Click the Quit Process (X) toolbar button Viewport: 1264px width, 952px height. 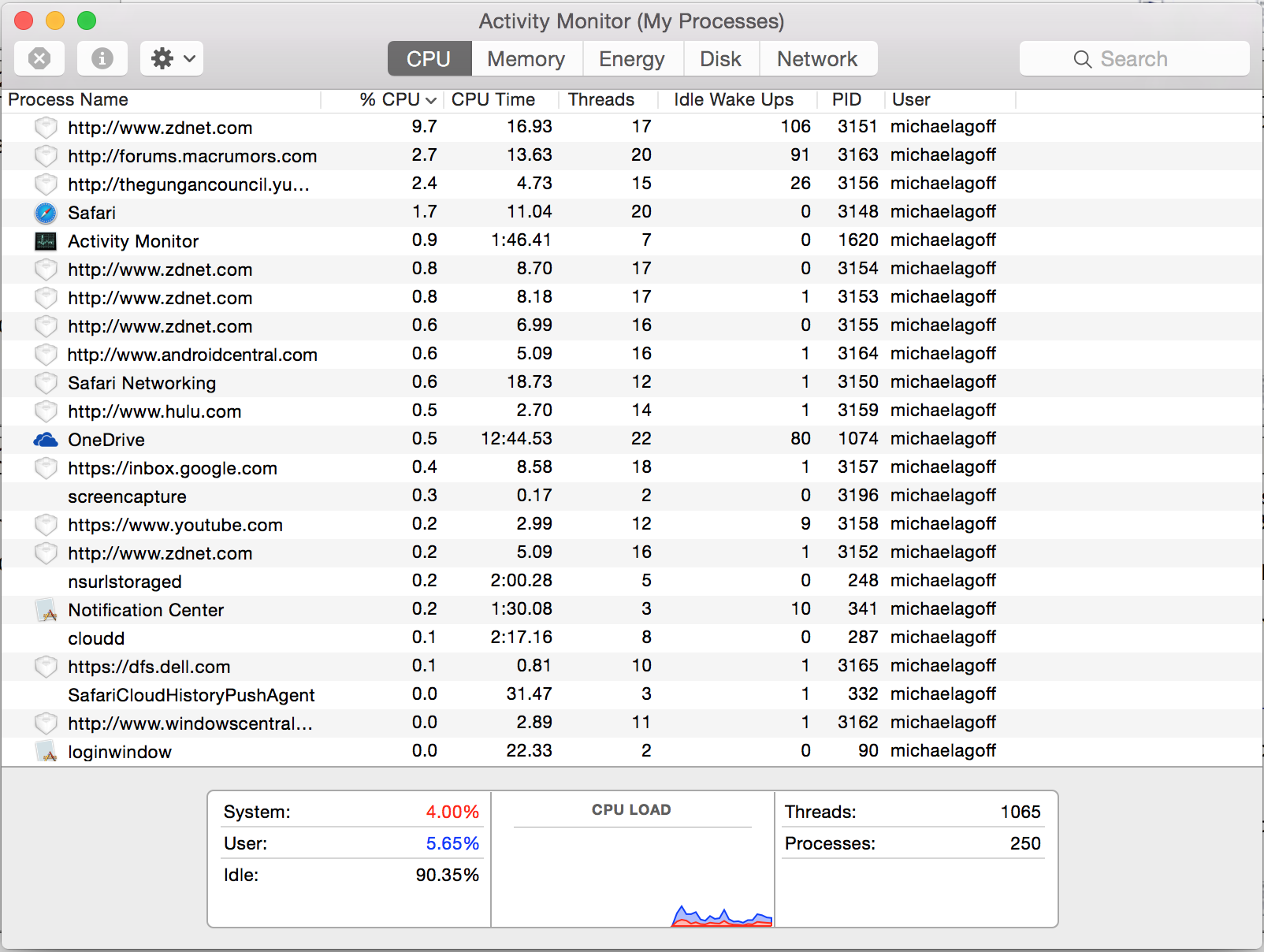pyautogui.click(x=39, y=58)
